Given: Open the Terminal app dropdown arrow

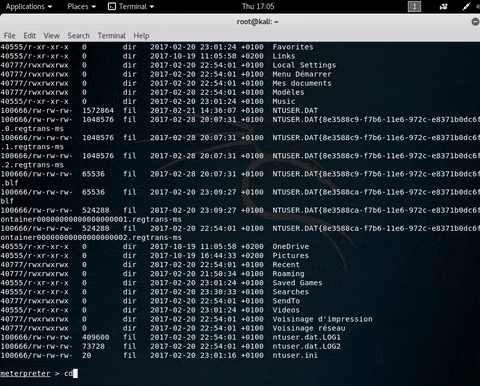Looking at the screenshot, I should pos(152,7).
